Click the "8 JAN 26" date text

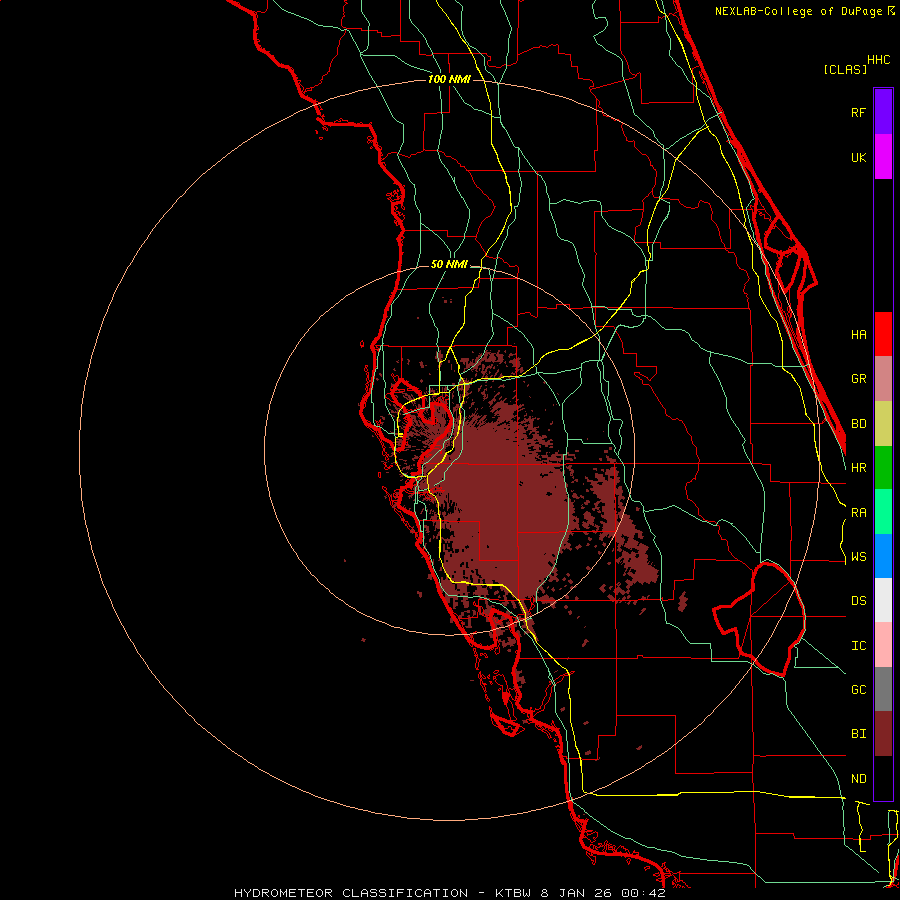578,893
